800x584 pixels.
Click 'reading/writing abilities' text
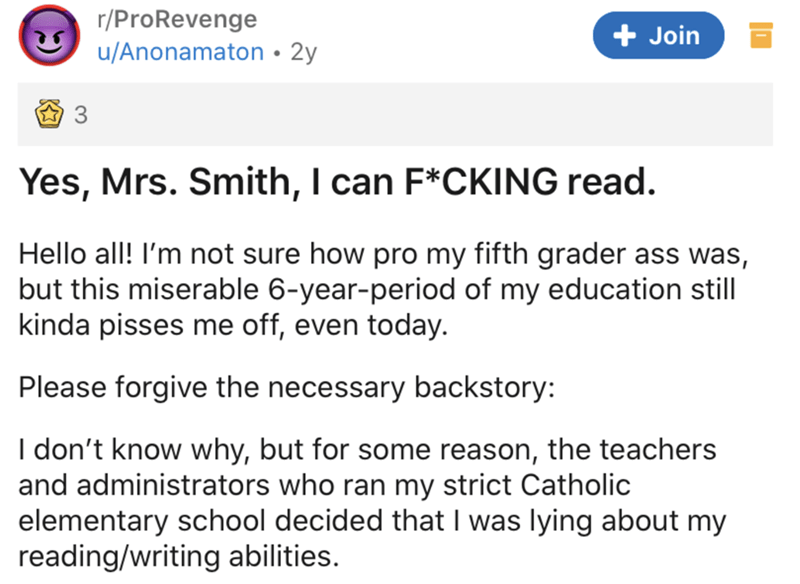(x=179, y=556)
